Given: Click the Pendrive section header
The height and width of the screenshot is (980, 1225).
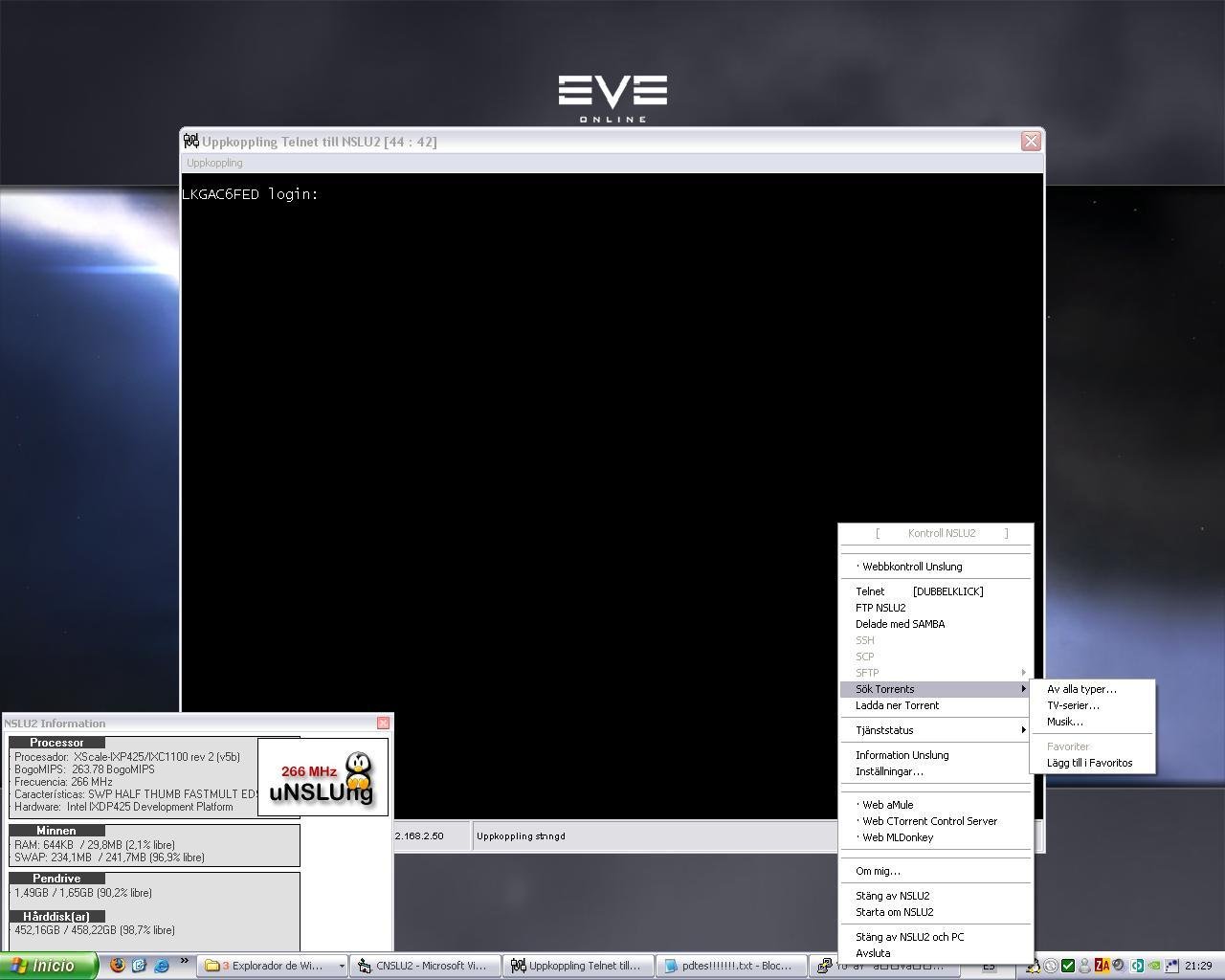Looking at the screenshot, I should 57,879.
